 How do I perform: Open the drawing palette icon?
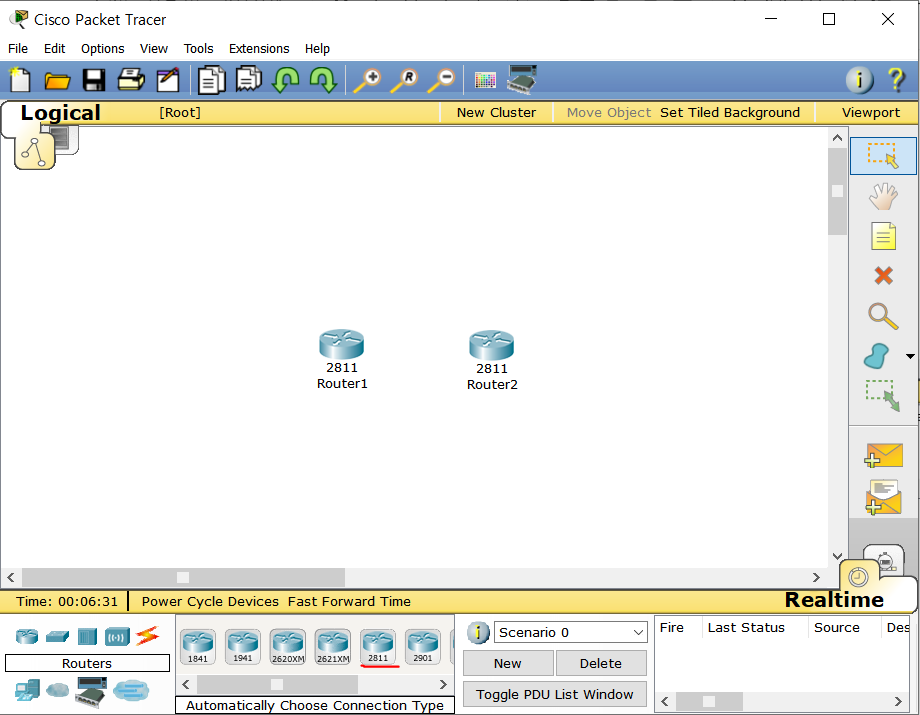coord(485,80)
